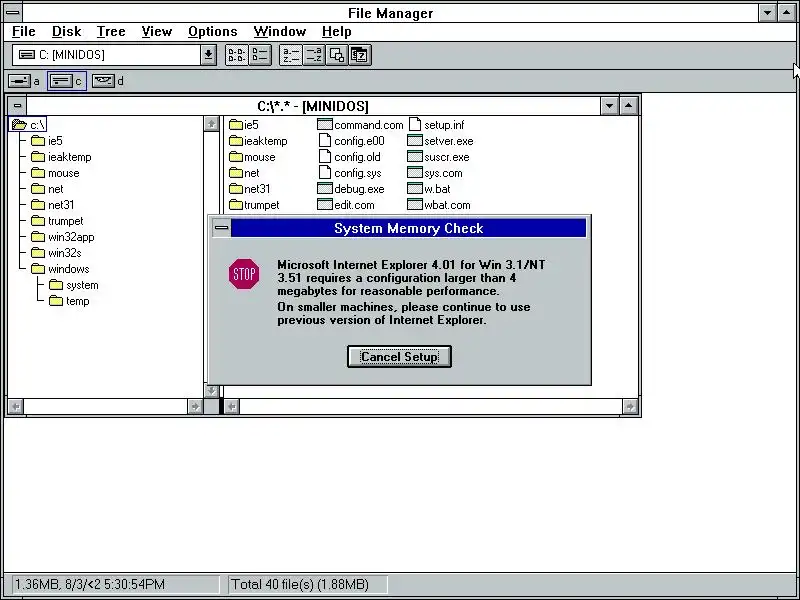This screenshot has width=800, height=600.
Task: Open Help menu
Action: click(336, 32)
